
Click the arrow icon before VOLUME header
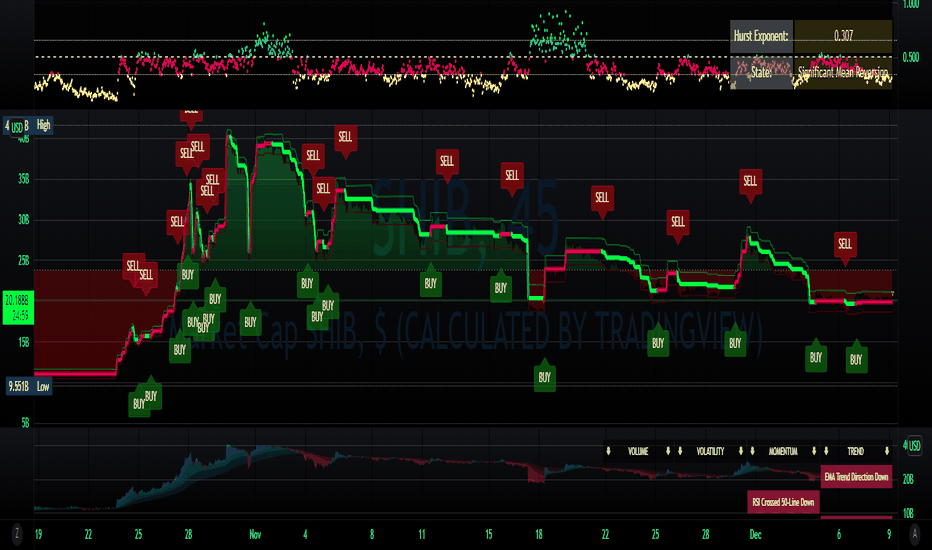click(608, 451)
